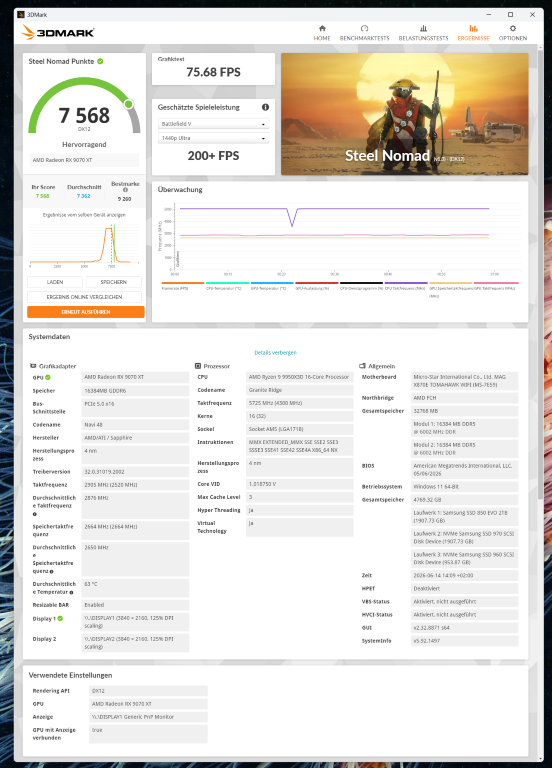Screen dimensions: 552x768
Task: Click info dot after Durchschnittliche Speichertaktfrequenz
Action: pos(51,571)
